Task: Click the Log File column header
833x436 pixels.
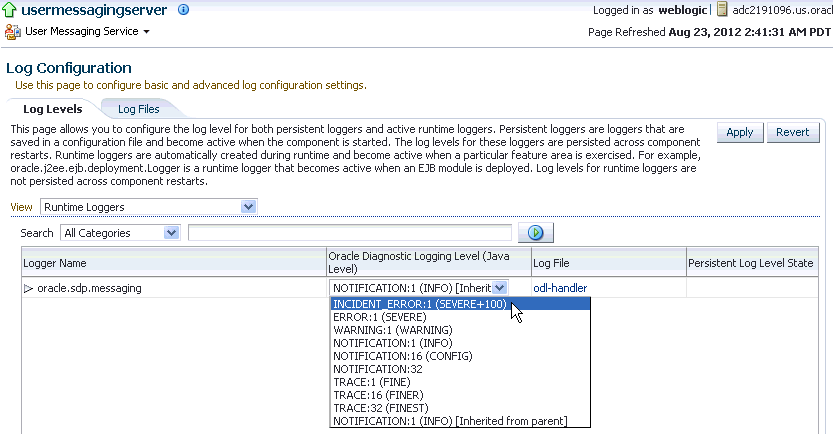Action: click(609, 263)
